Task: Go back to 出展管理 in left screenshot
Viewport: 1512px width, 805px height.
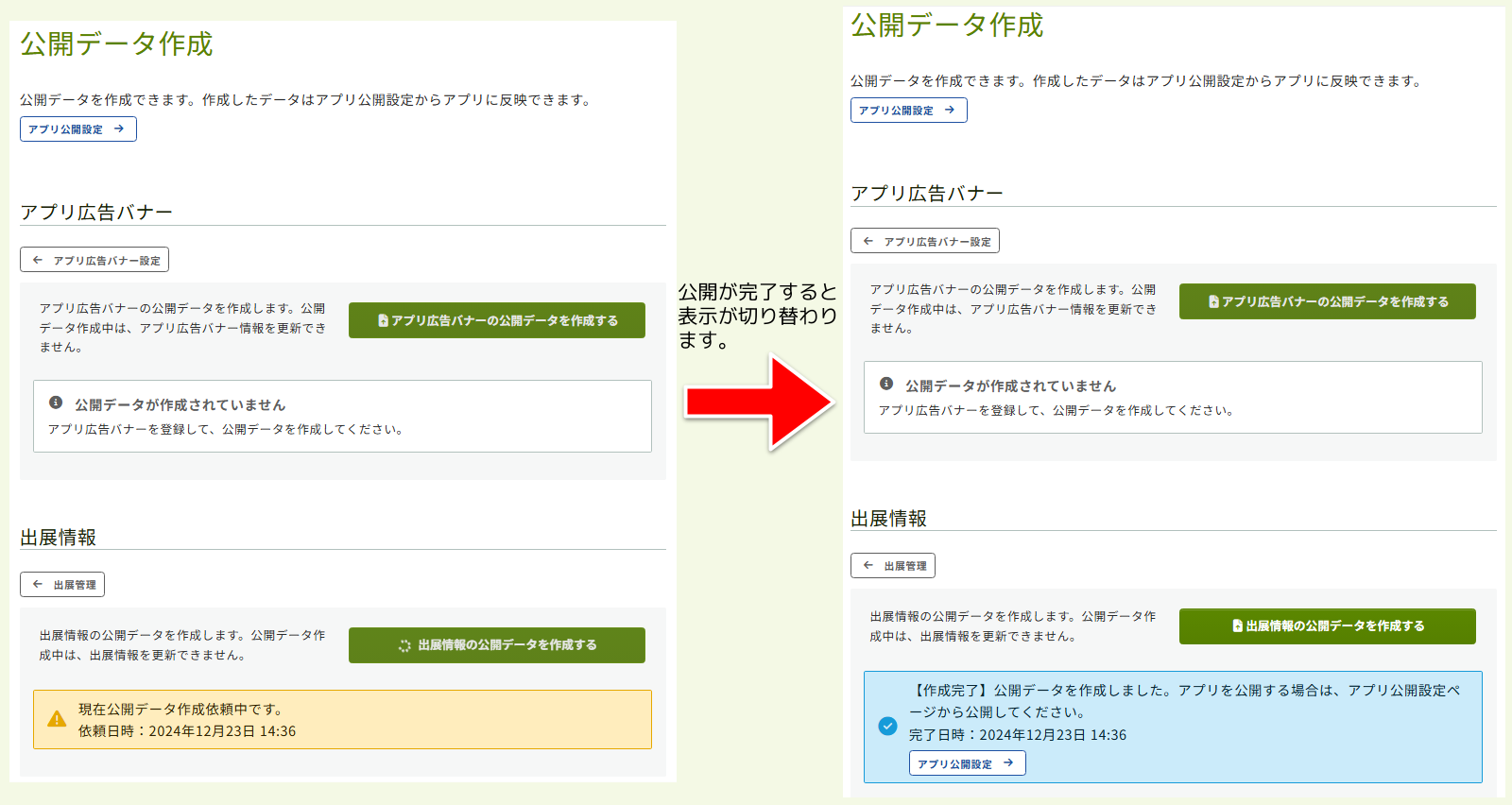Action: (62, 584)
